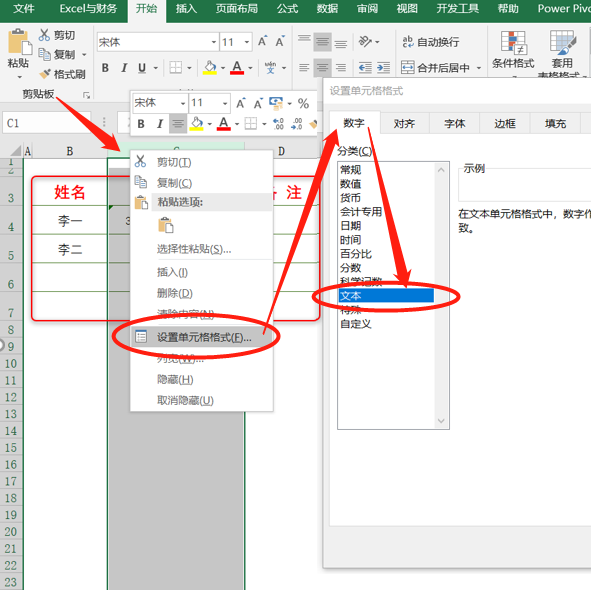591x590 pixels.
Task: Open Conditional Formatting (条件格式)
Action: pos(513,51)
